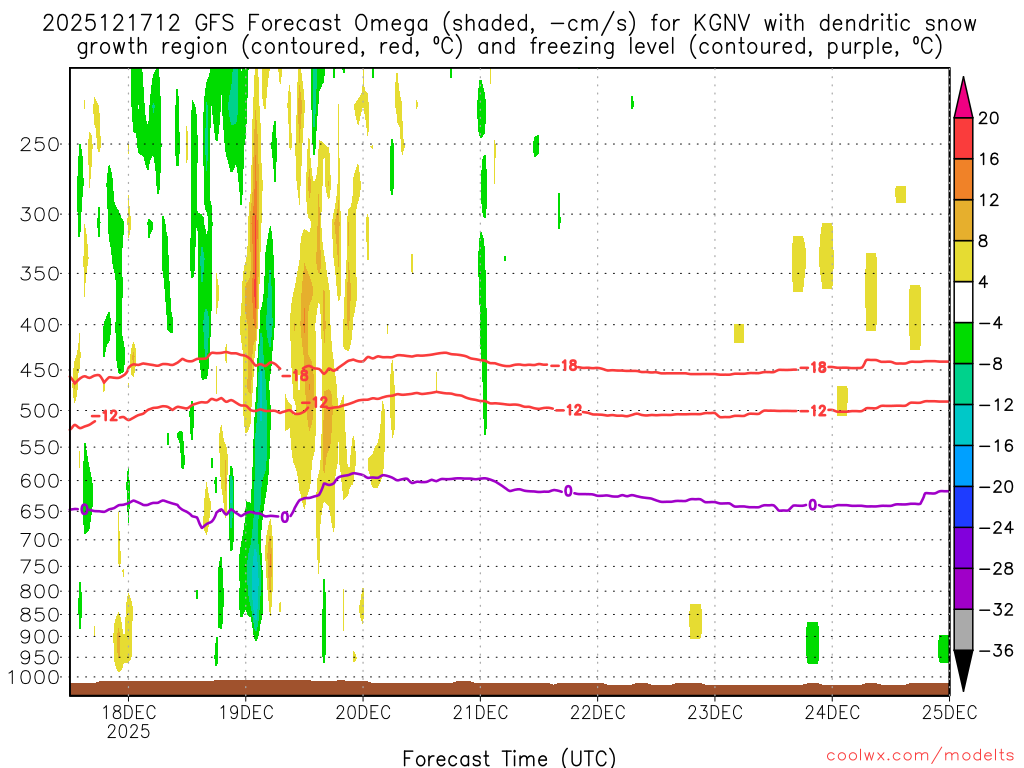Click the purple -28 to -32 colorbar segment
Image resolution: width=1024 pixels, height=768 pixels.
click(963, 588)
